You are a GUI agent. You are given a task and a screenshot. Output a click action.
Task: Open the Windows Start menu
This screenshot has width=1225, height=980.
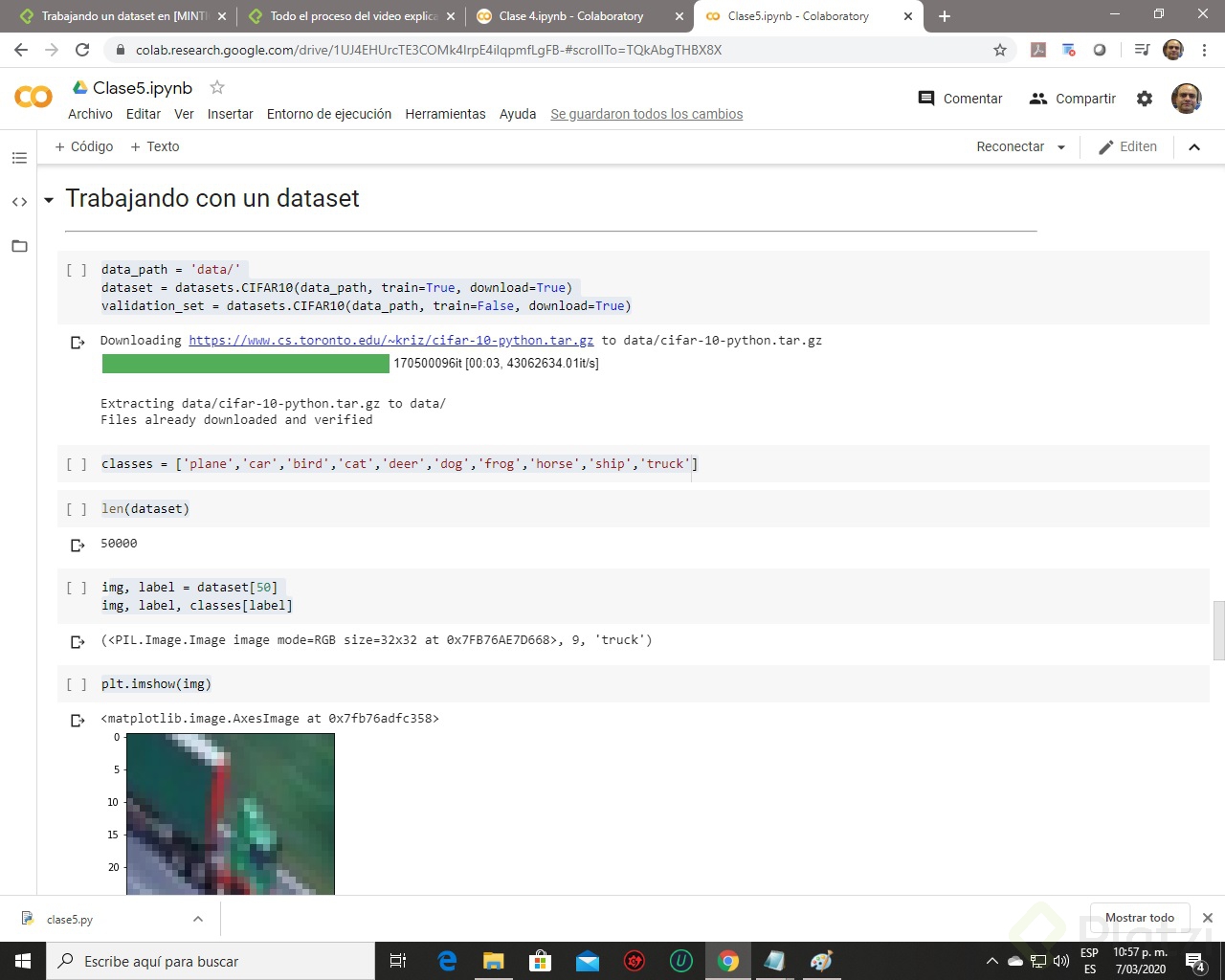(x=23, y=961)
